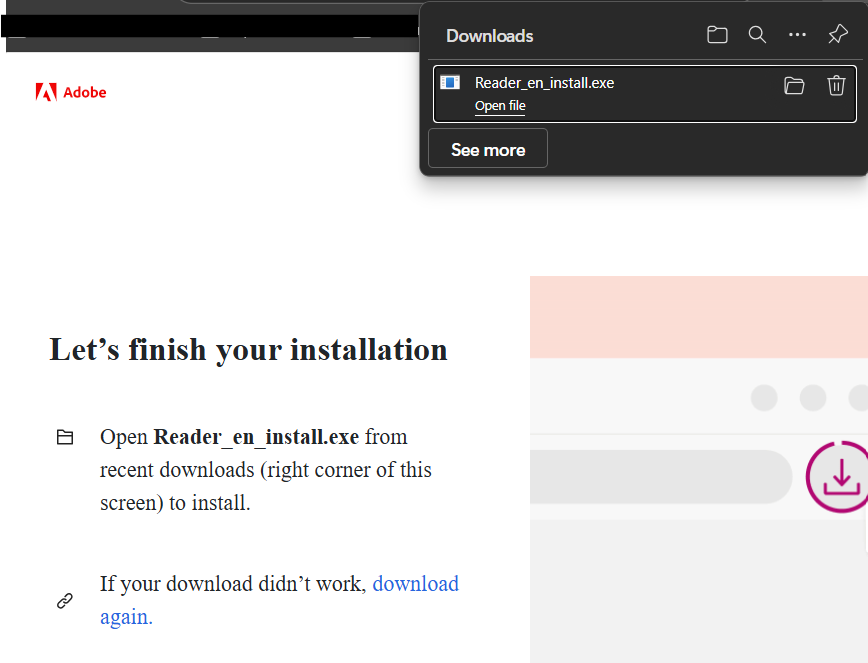Screen dimensions: 868x663
Task: Select the Reader_en_install.exe file name in Downloads
Action: [544, 83]
